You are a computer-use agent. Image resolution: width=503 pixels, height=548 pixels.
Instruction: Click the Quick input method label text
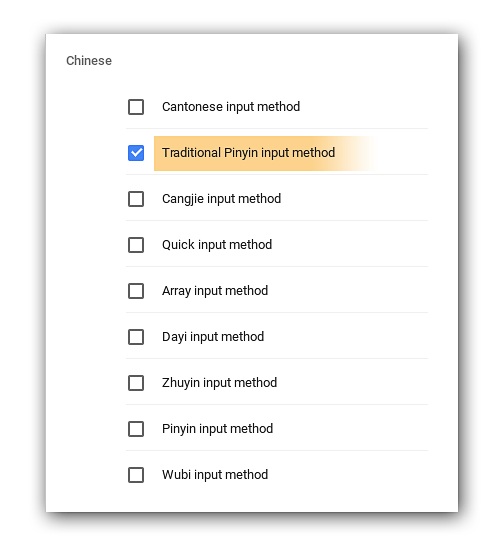pos(217,245)
